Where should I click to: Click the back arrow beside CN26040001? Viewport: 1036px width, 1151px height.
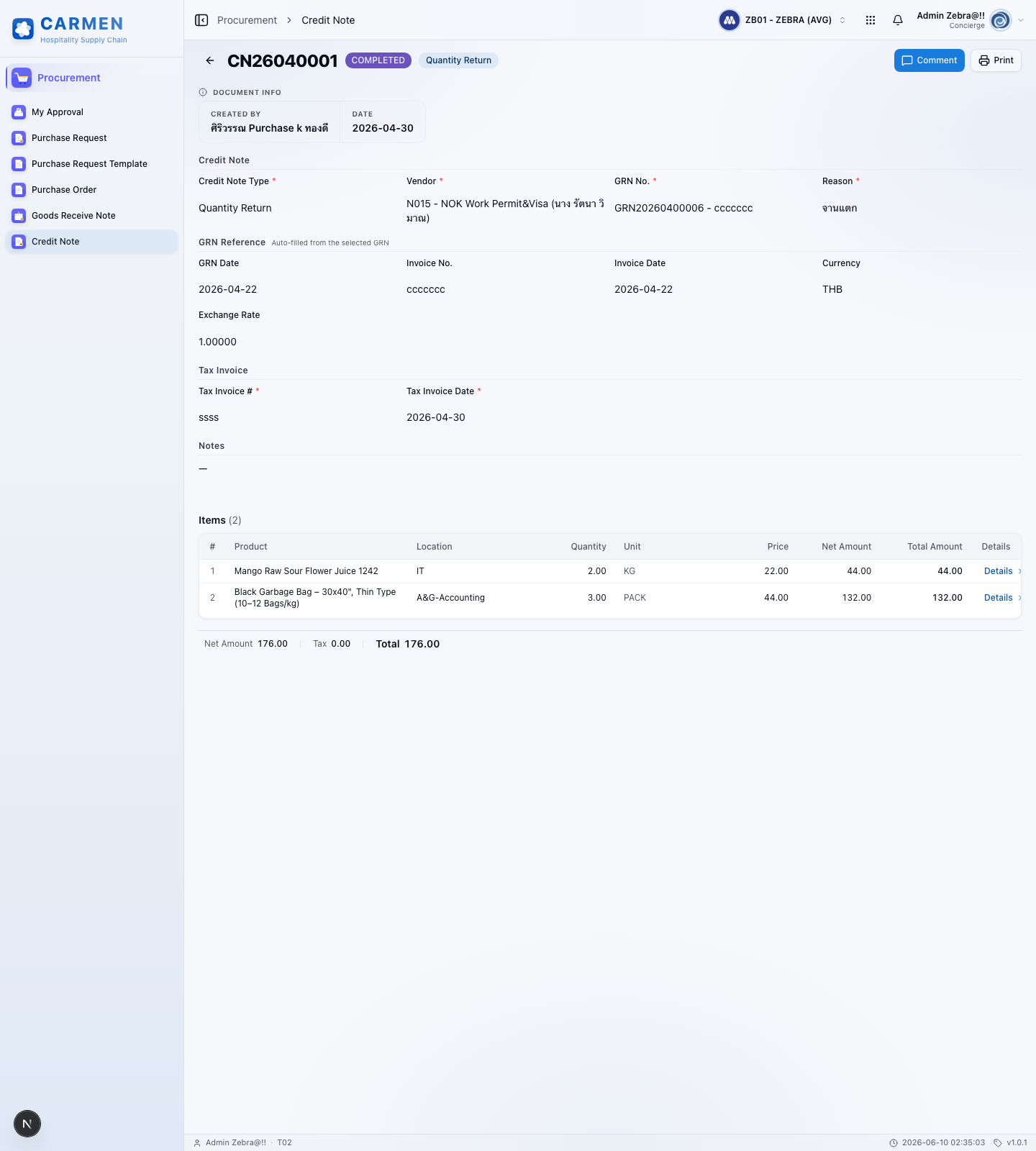click(x=210, y=60)
